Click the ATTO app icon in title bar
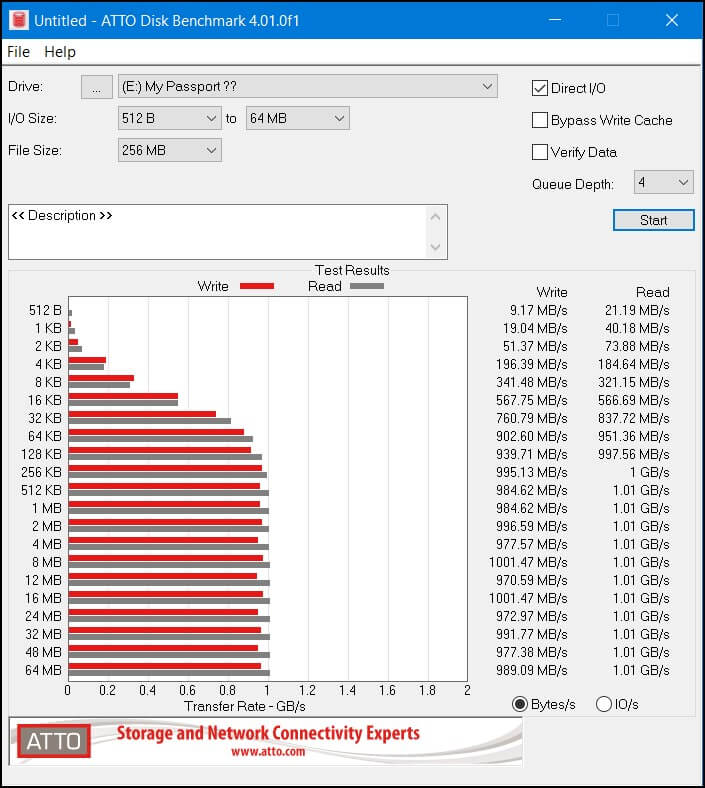Viewport: 705px width, 788px height. [19, 20]
